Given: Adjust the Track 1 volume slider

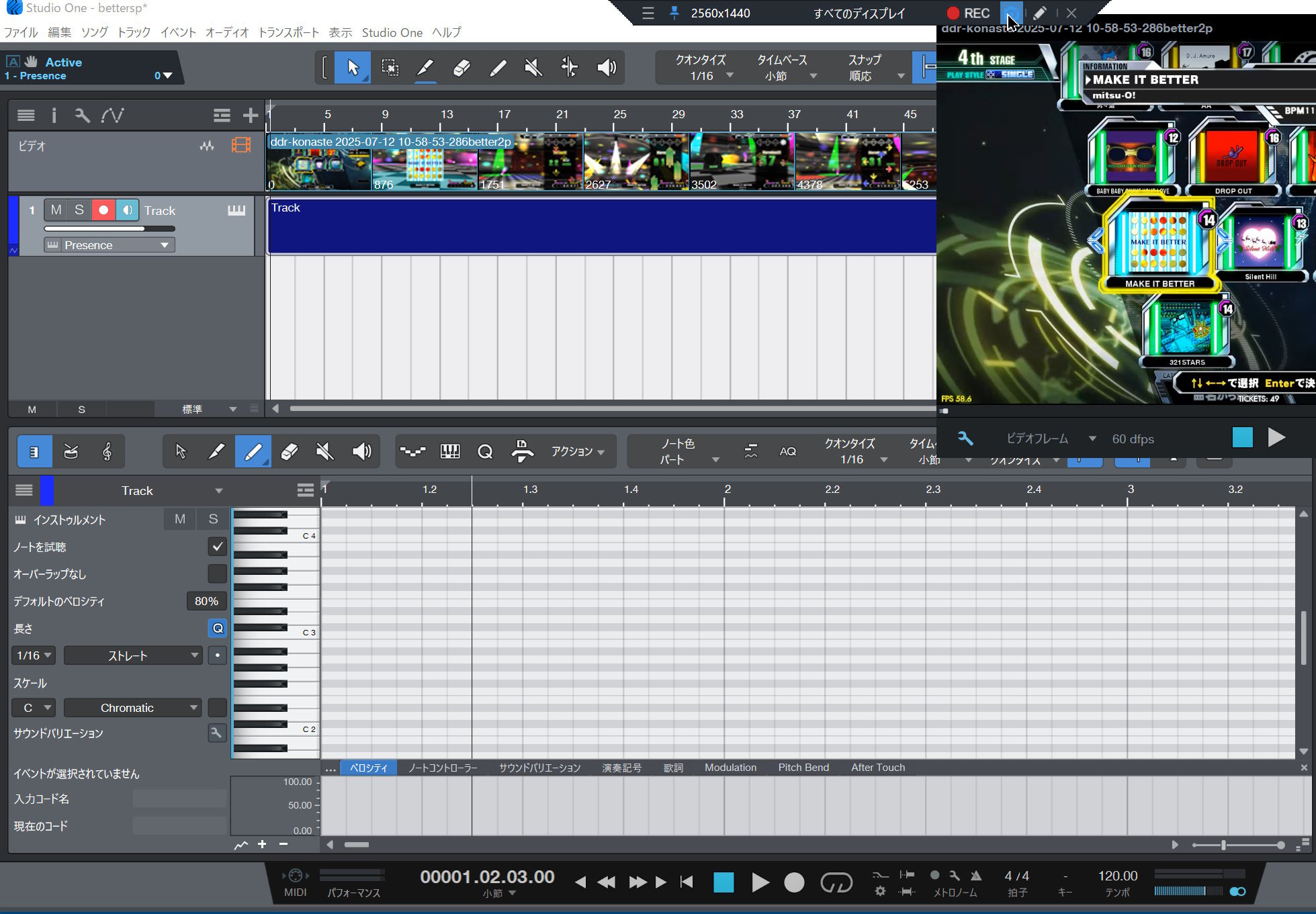Looking at the screenshot, I should [109, 229].
